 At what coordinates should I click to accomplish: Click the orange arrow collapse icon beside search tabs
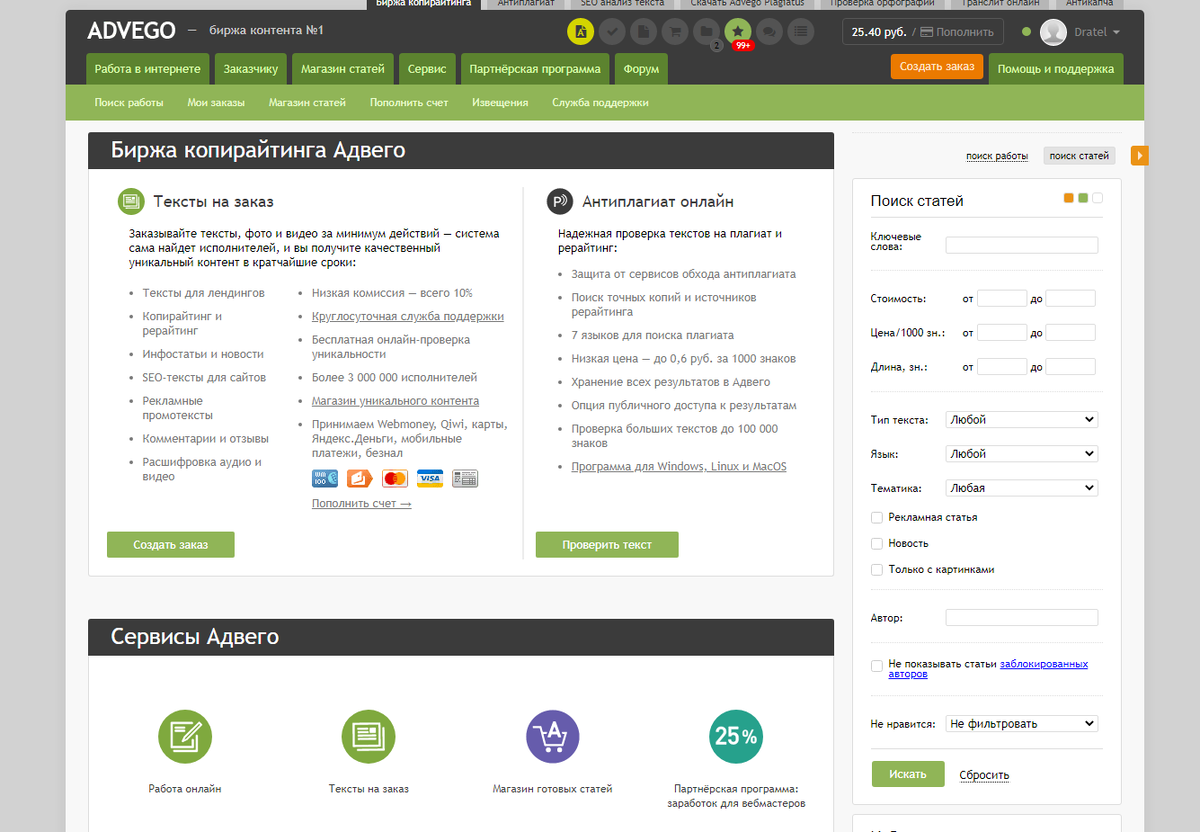click(x=1140, y=155)
